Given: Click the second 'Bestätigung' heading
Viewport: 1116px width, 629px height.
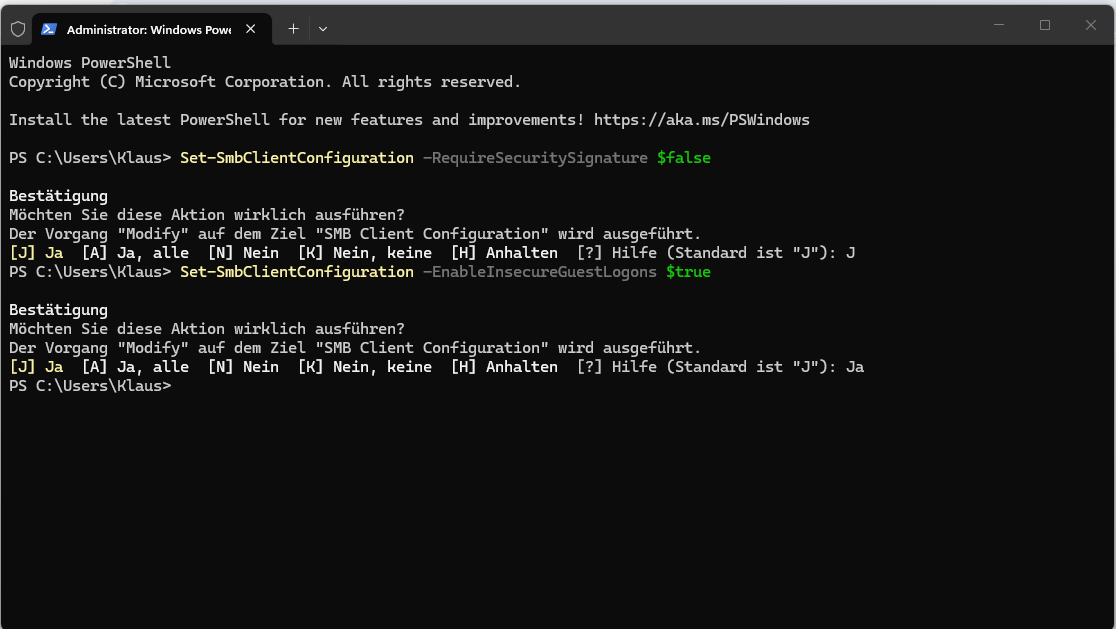Looking at the screenshot, I should pos(58,310).
